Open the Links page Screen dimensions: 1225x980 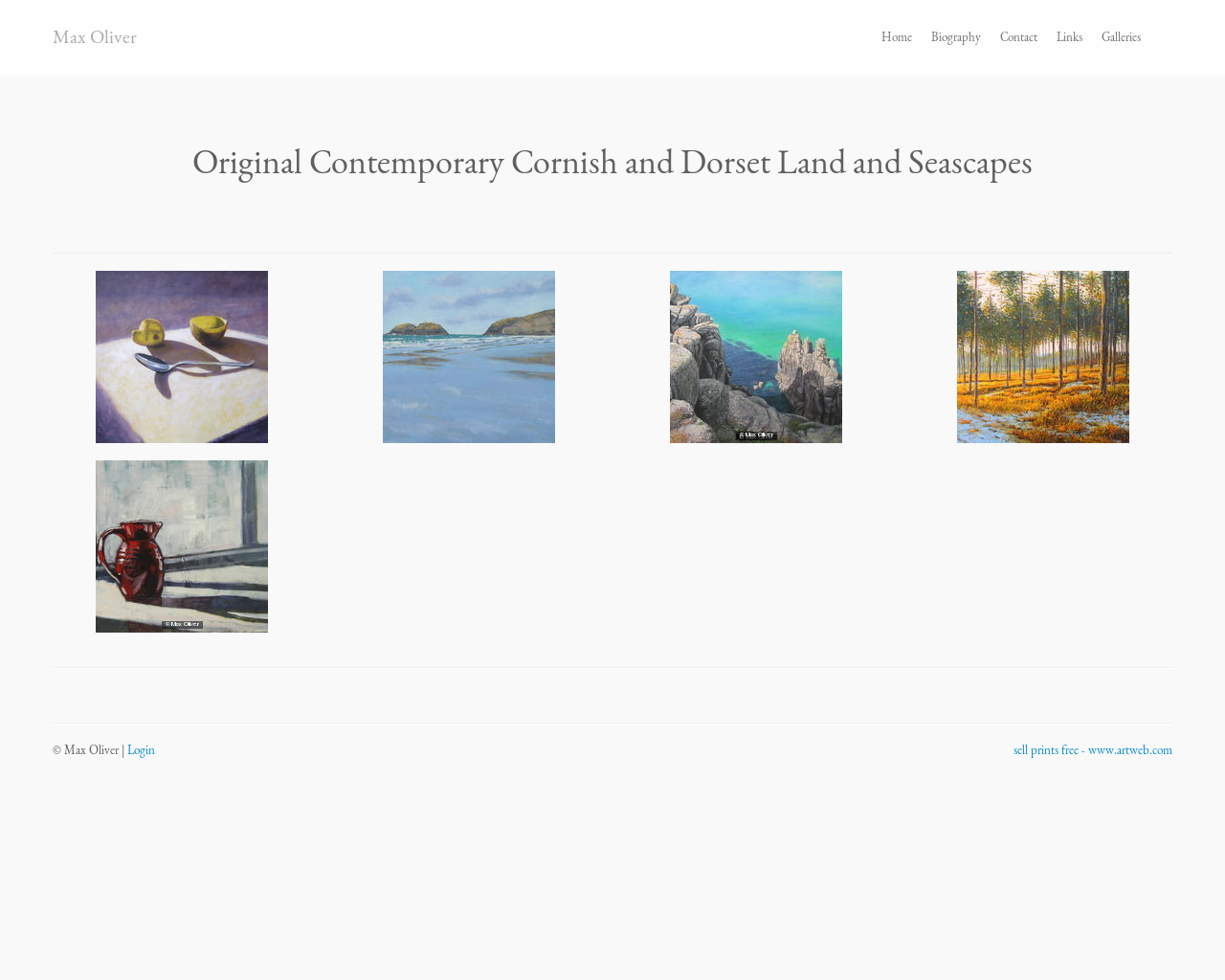coord(1069,37)
